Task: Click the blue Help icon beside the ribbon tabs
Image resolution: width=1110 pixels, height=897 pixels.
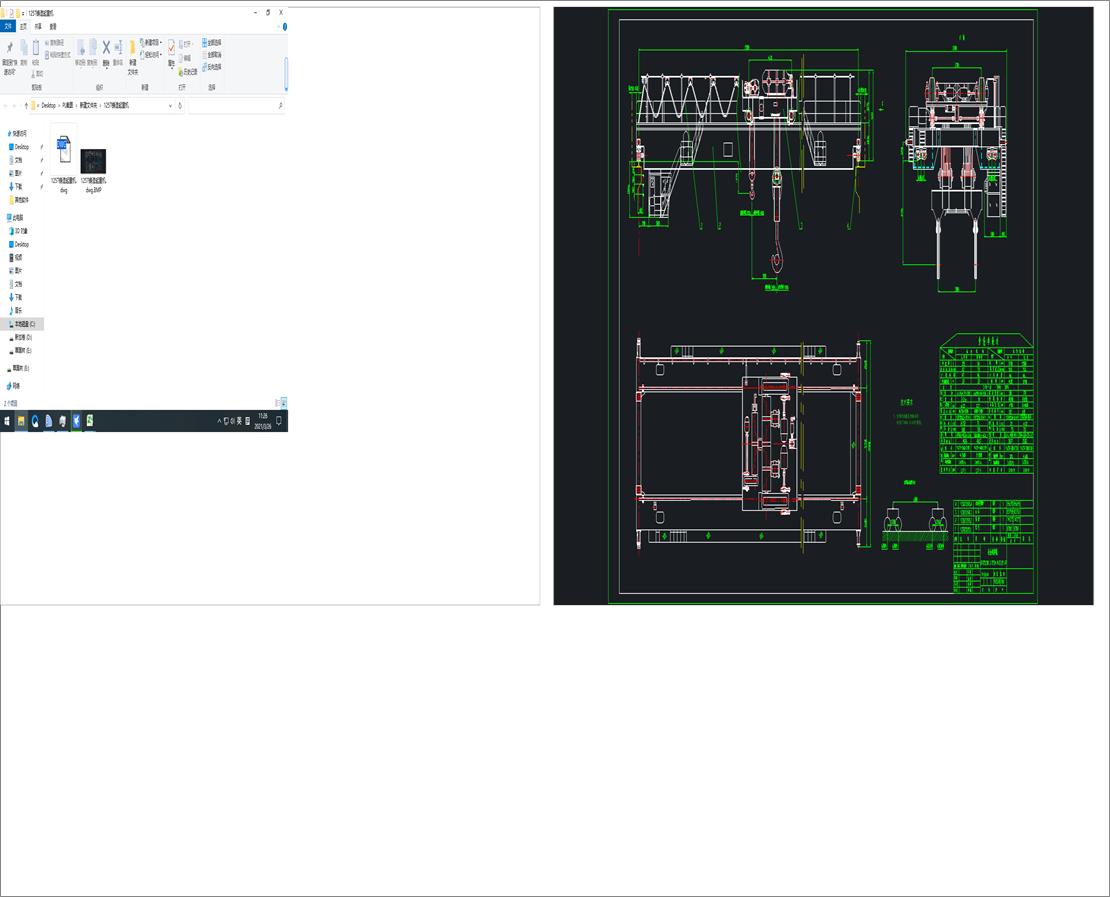Action: (x=285, y=27)
